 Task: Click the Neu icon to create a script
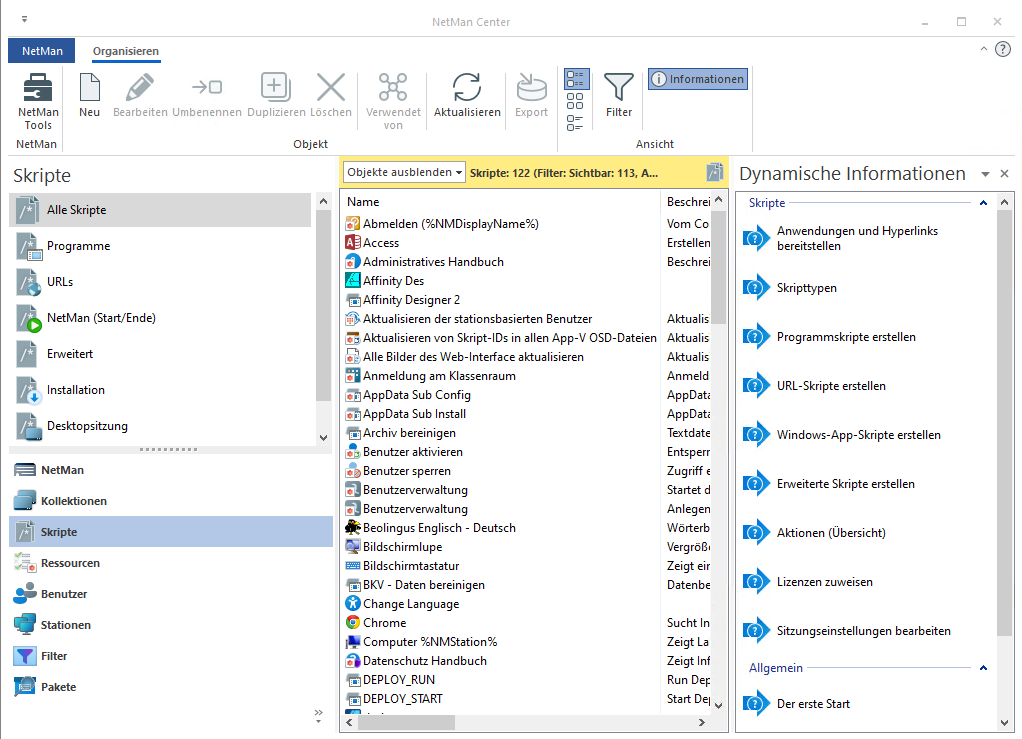89,92
